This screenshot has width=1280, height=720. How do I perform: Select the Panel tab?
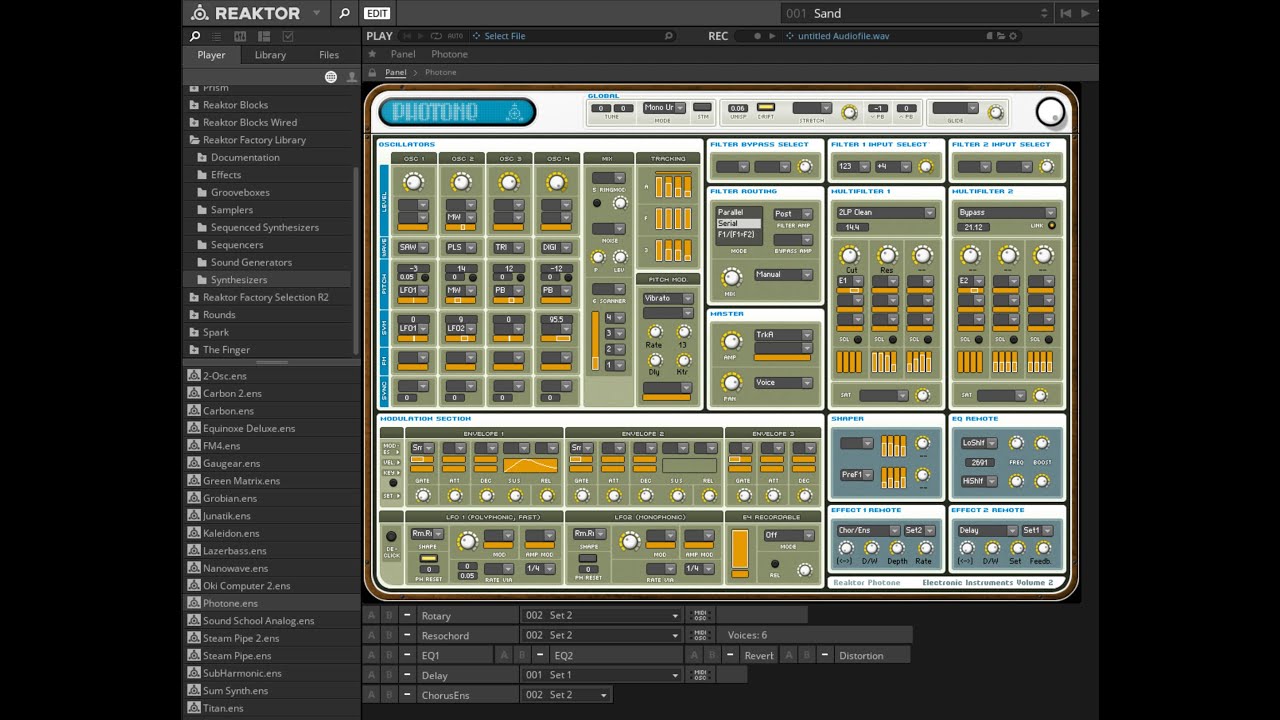pos(403,54)
